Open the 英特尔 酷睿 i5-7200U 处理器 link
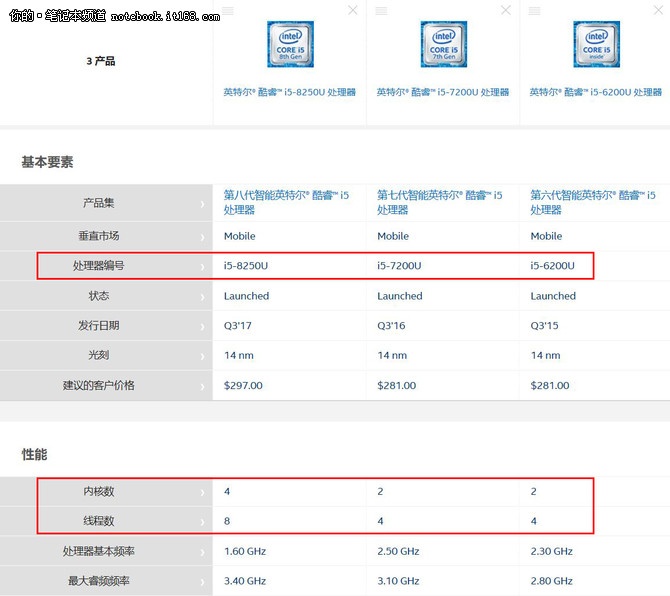Image resolution: width=670 pixels, height=596 pixels. tap(443, 92)
